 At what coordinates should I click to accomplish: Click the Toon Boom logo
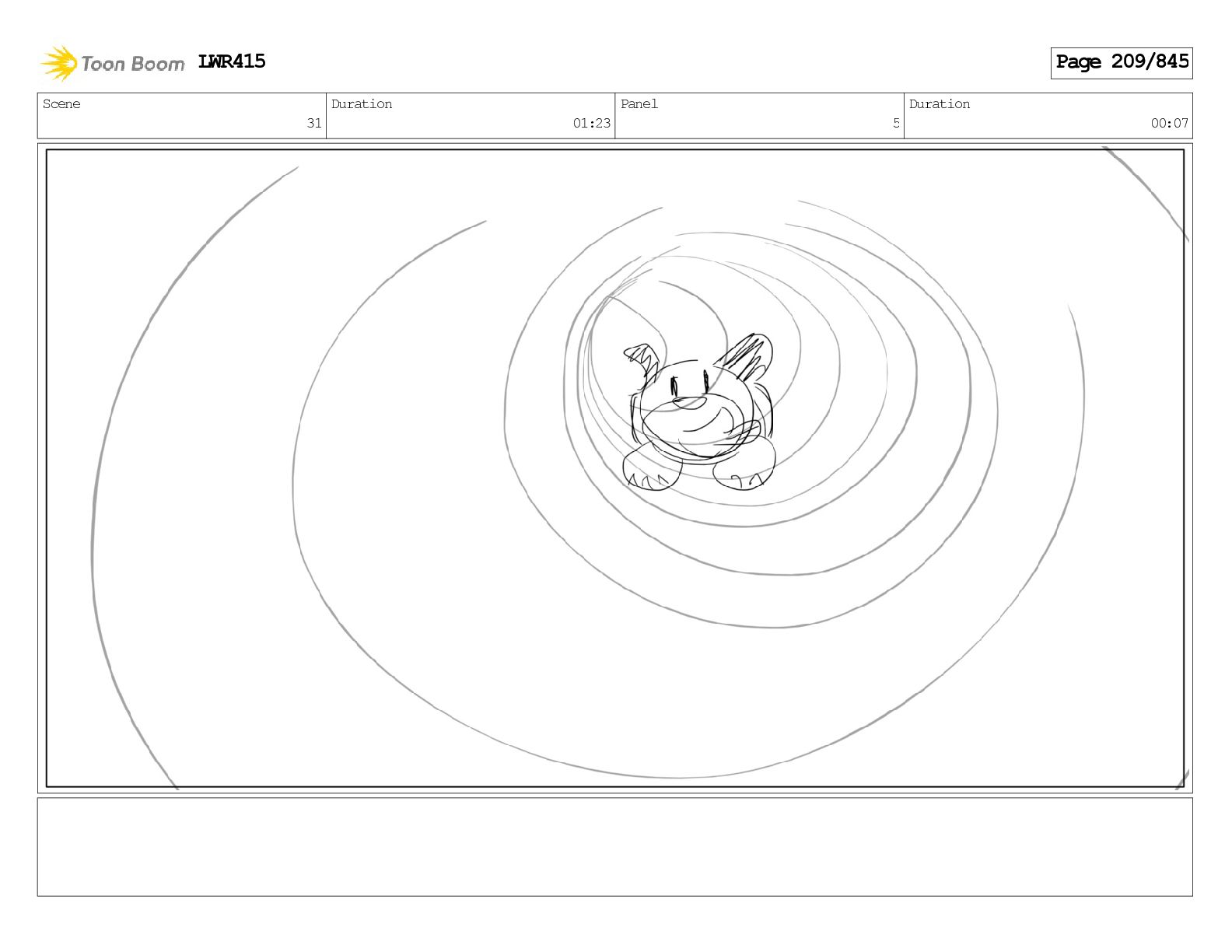113,63
